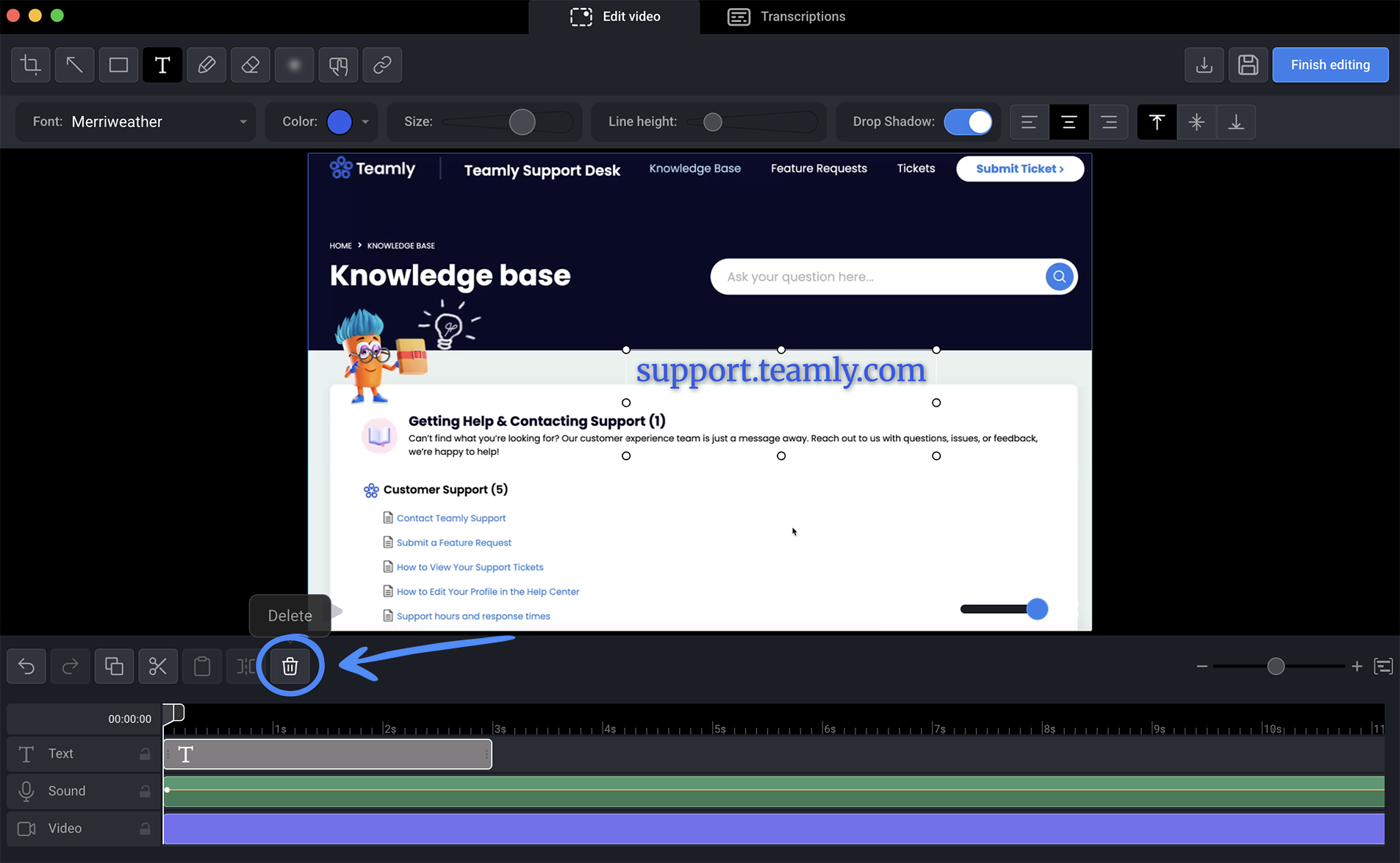Screen dimensions: 1400x863
Task: Click Feature Requests in the video nav
Action: coord(819,168)
